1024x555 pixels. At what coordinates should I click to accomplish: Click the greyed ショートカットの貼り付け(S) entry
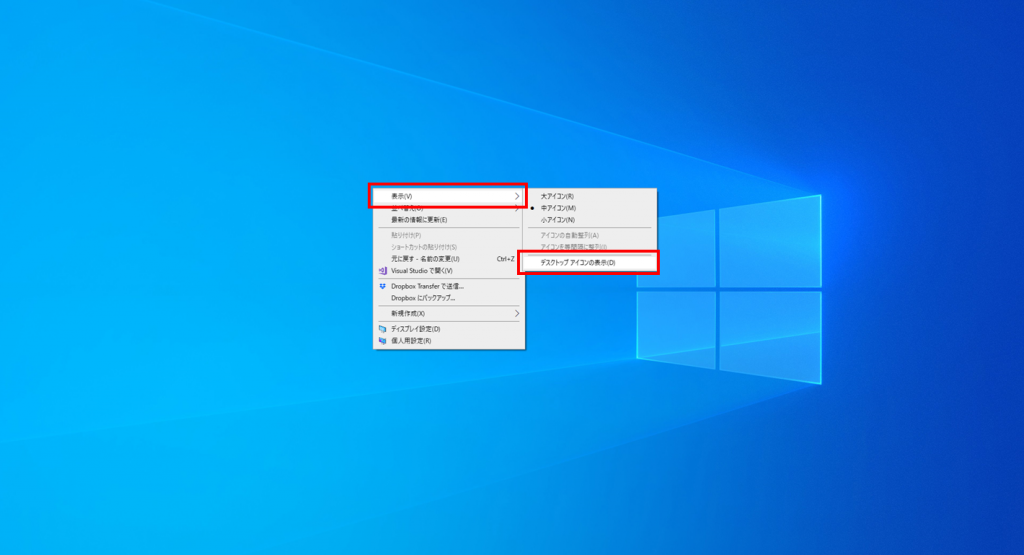449,247
